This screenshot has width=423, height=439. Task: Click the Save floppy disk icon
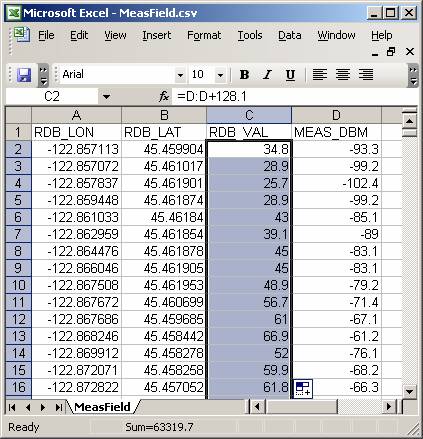click(x=24, y=75)
